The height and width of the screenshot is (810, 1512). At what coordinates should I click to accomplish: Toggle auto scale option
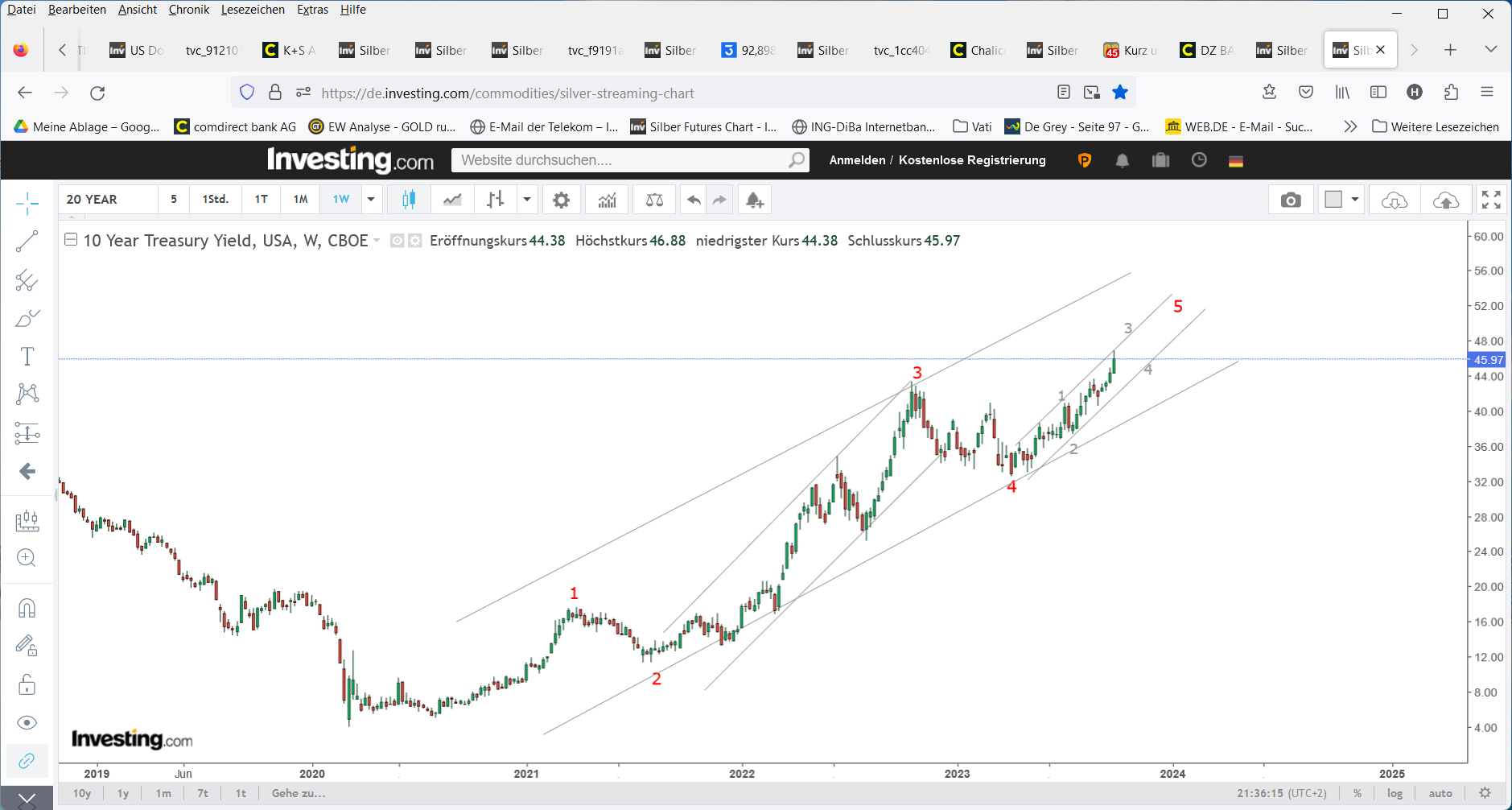pyautogui.click(x=1440, y=793)
